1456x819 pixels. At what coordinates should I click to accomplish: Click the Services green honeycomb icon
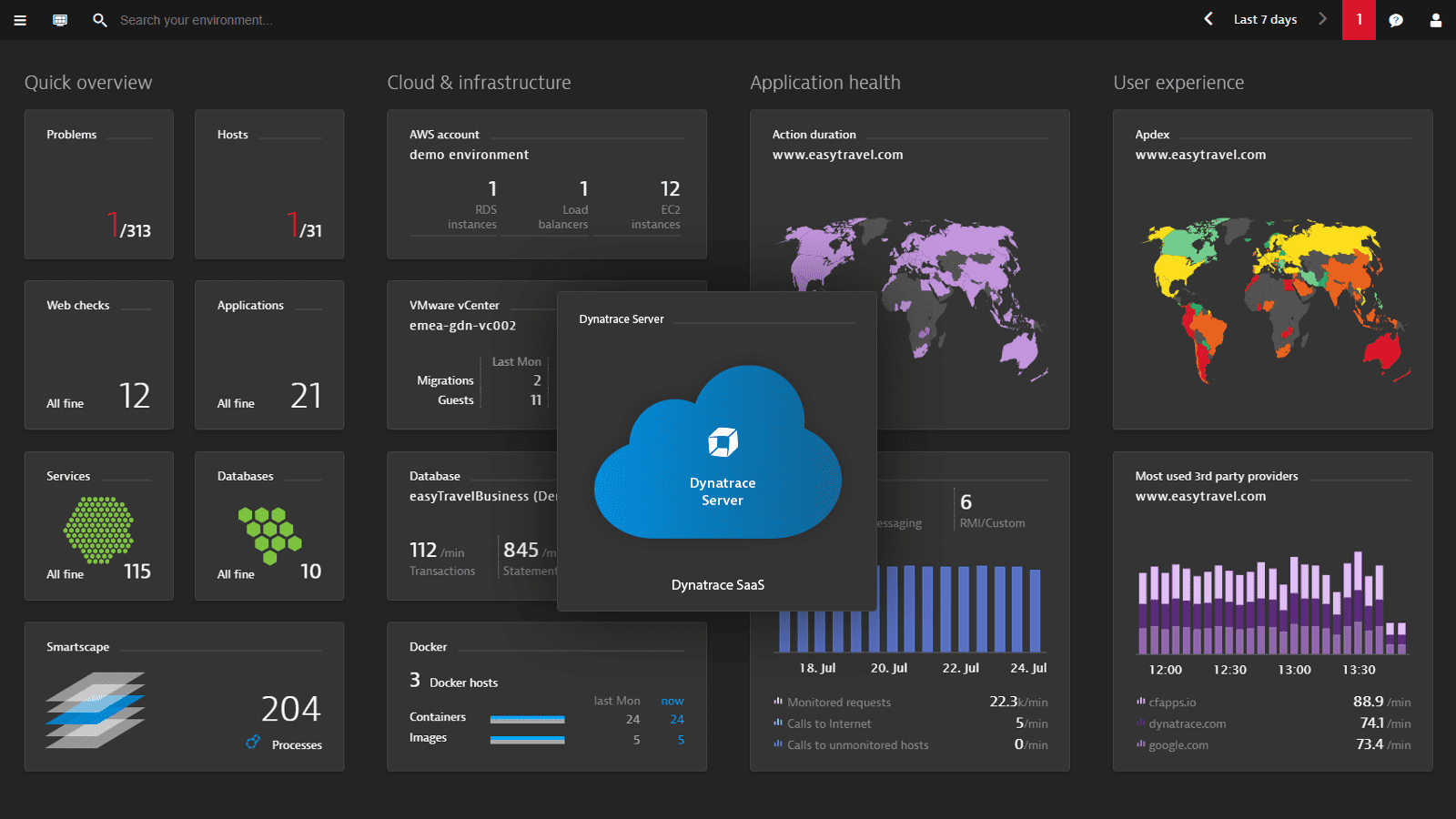[x=99, y=530]
